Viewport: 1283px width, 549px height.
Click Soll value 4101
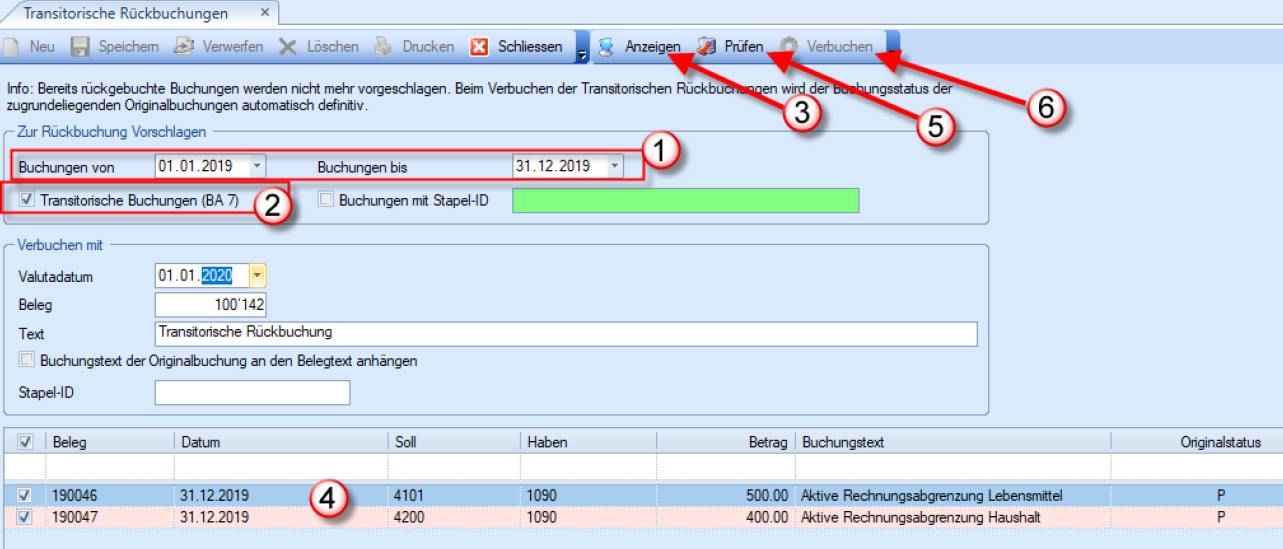point(410,495)
